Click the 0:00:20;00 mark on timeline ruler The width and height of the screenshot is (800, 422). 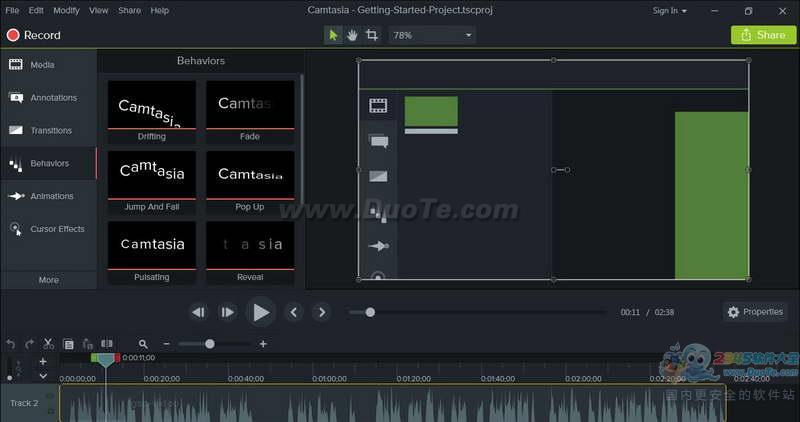tap(162, 379)
